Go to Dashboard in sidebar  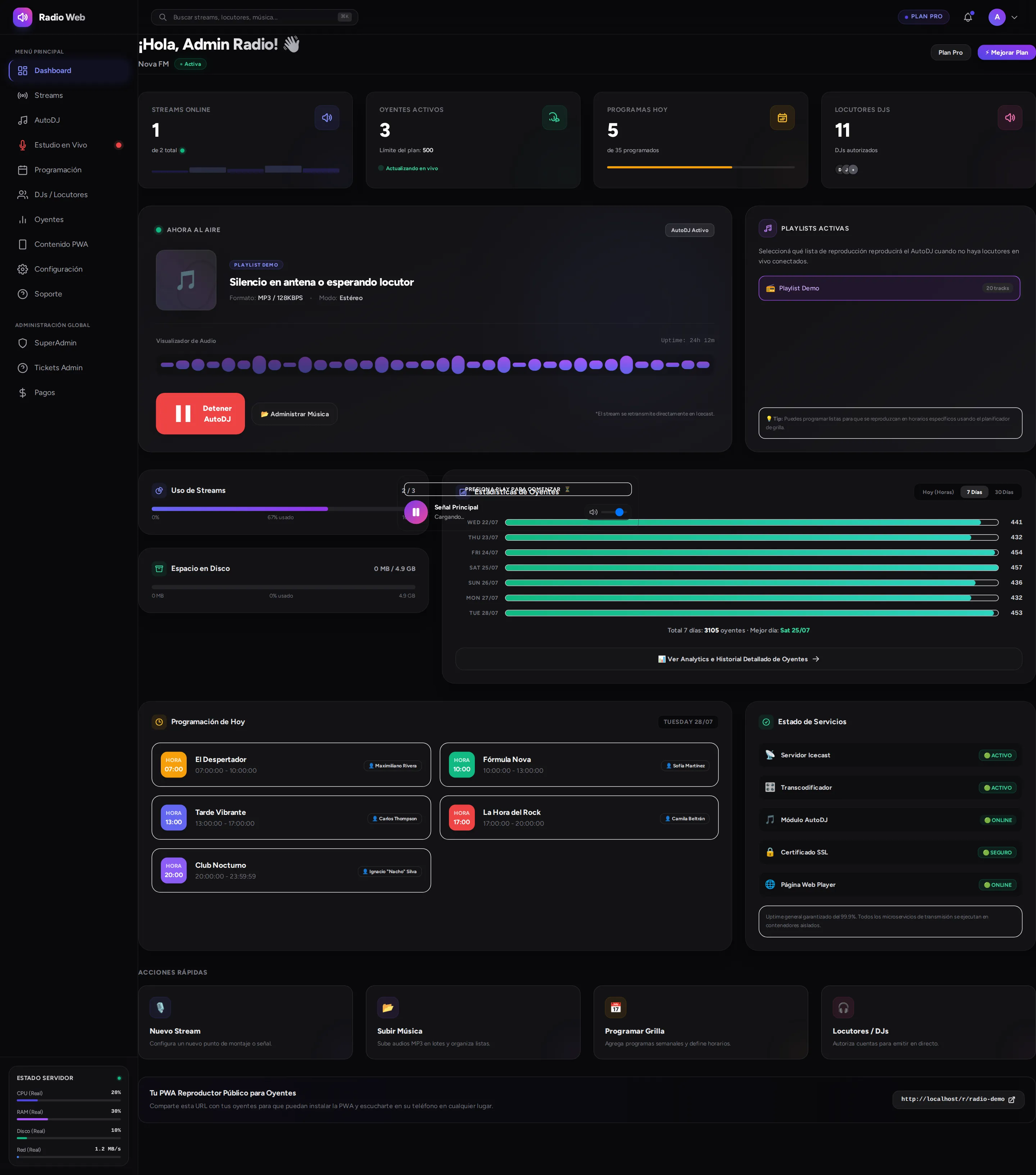69,71
